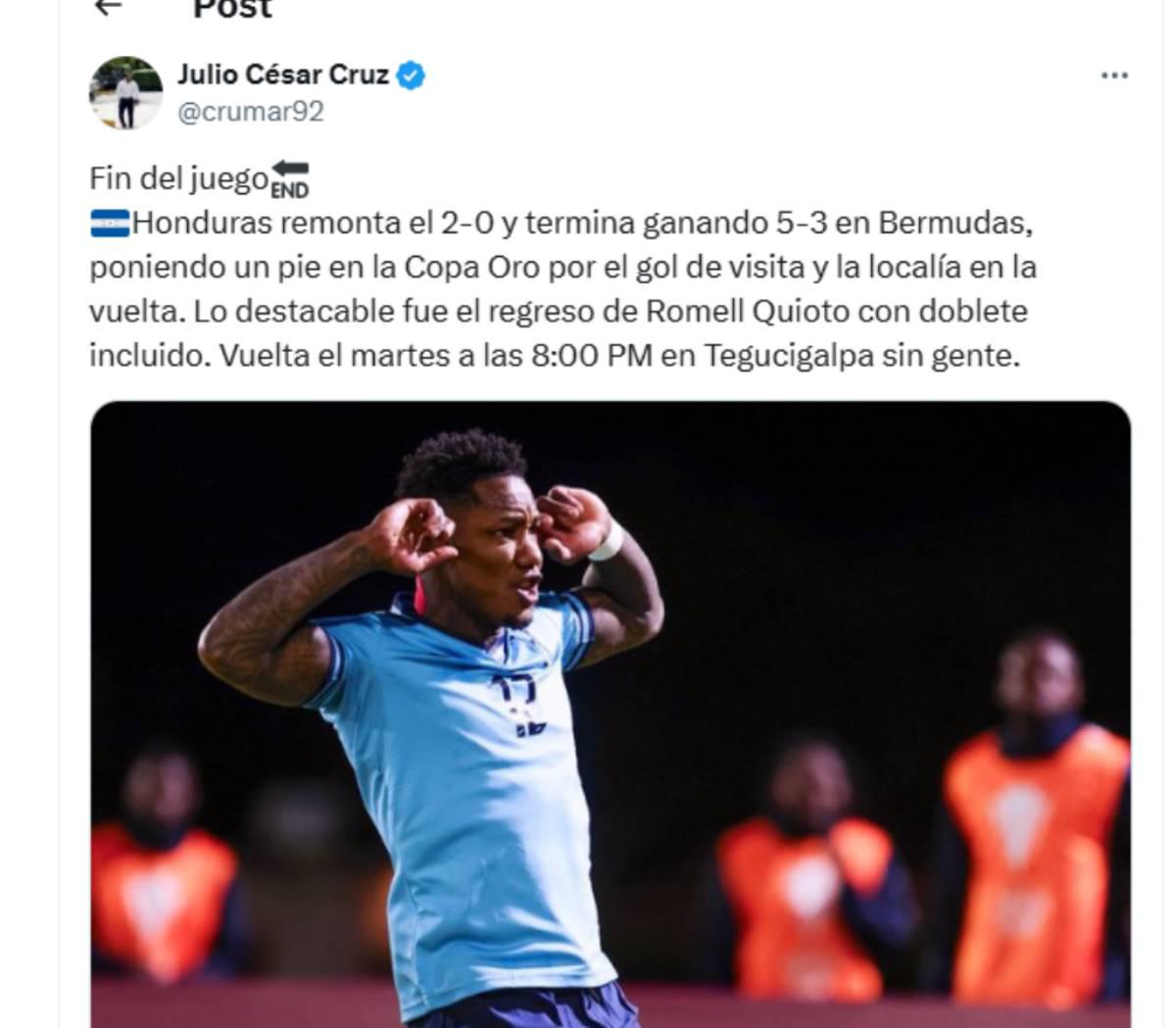Click the player's white wristband in the photo
This screenshot has width=1176, height=1028.
point(607,541)
